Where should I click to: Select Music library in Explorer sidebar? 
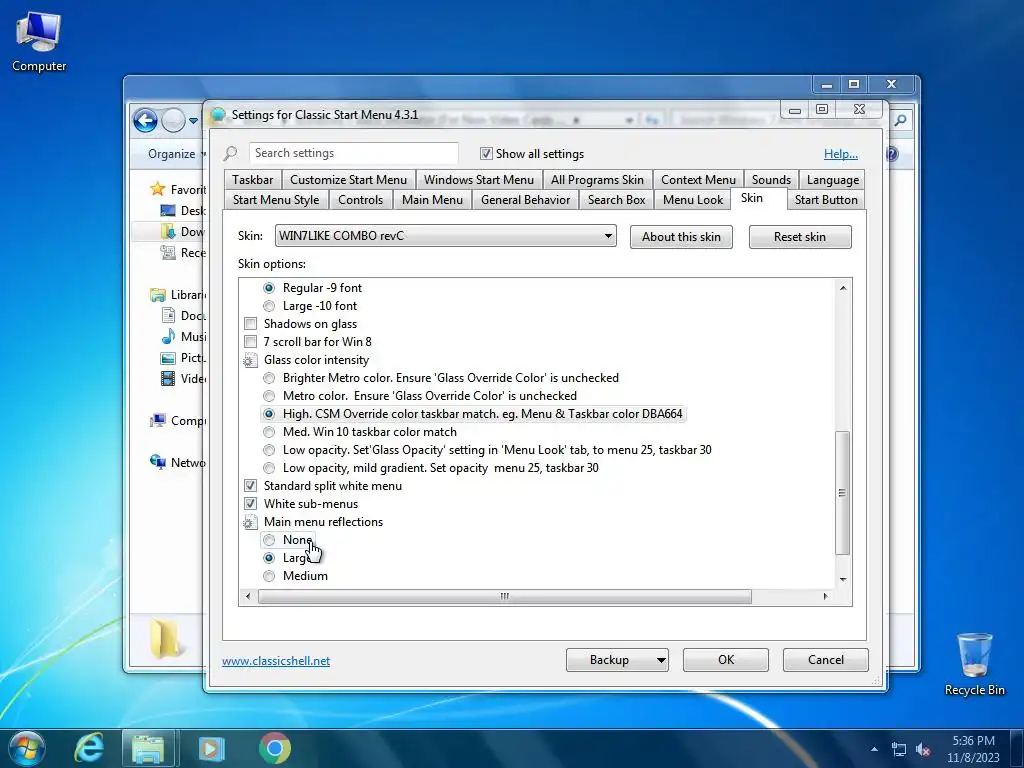click(184, 336)
